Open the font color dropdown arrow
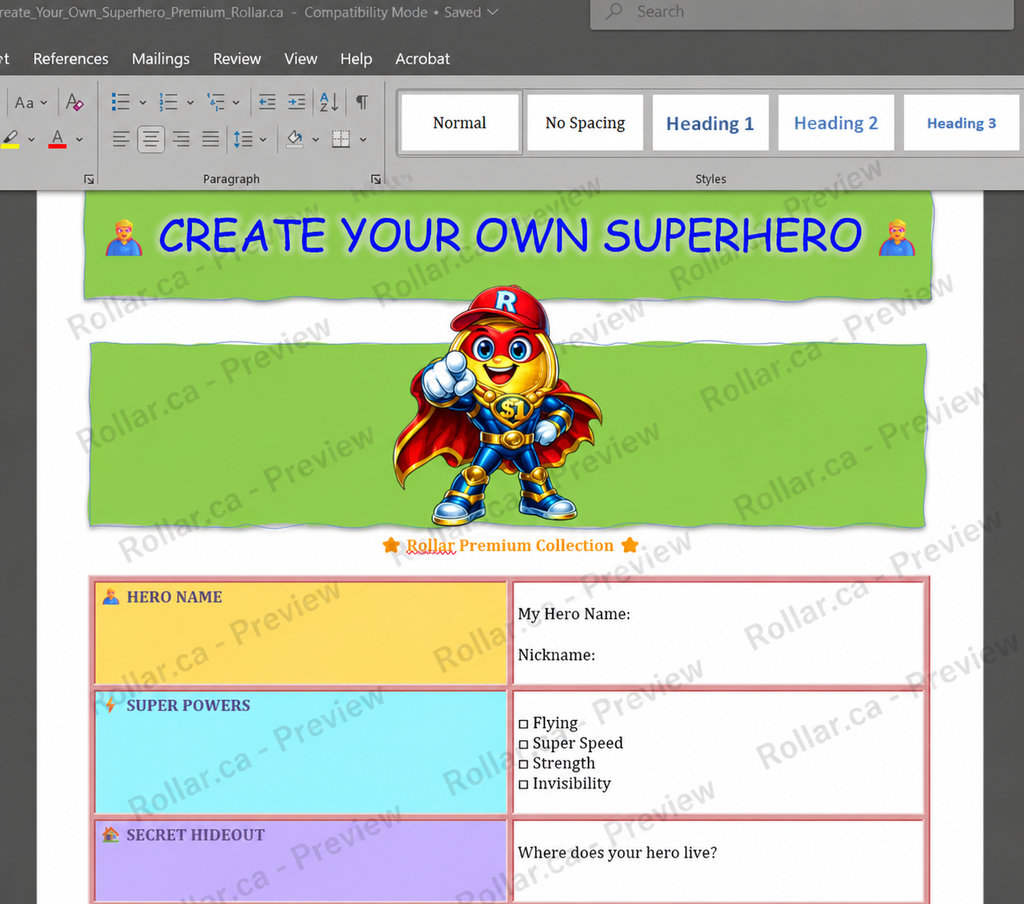 pyautogui.click(x=79, y=139)
